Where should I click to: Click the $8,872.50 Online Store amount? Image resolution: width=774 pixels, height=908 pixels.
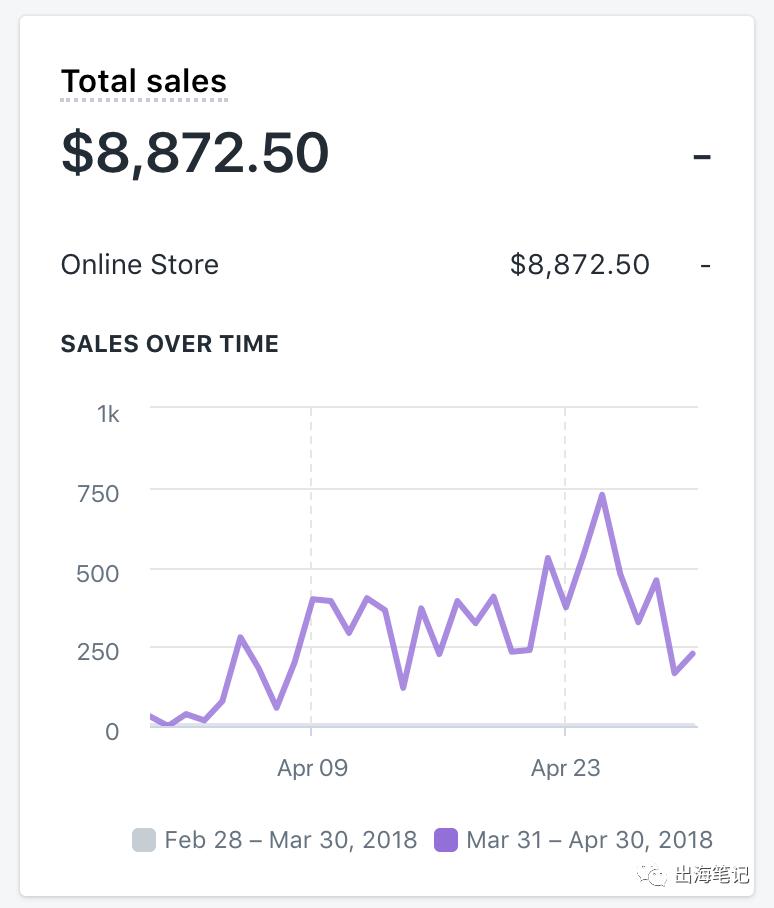(580, 264)
